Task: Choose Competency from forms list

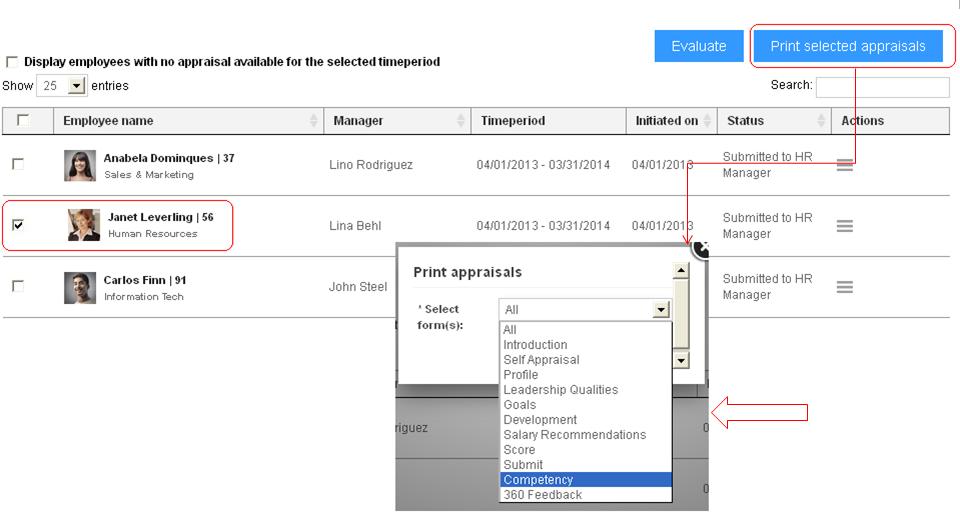Action: pos(586,480)
